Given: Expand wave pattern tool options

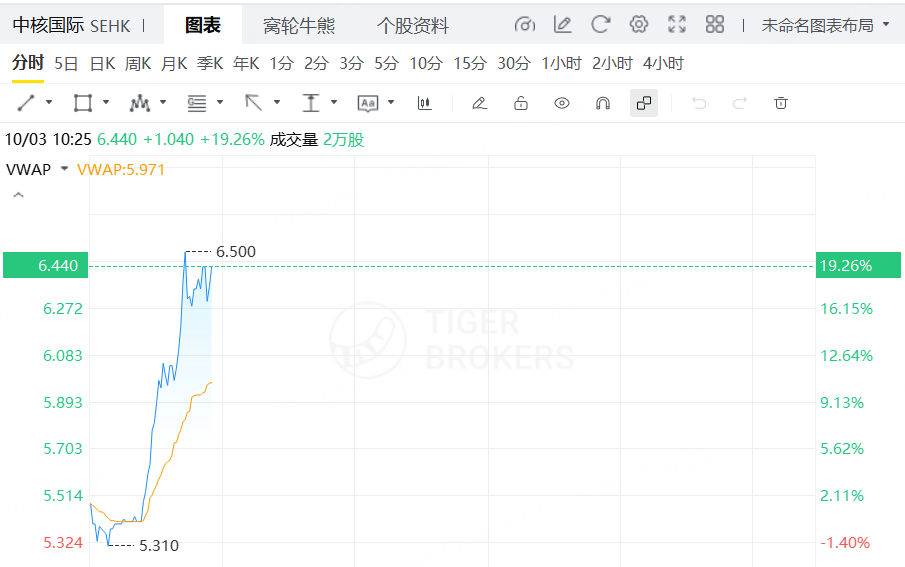Looking at the screenshot, I should 163,103.
